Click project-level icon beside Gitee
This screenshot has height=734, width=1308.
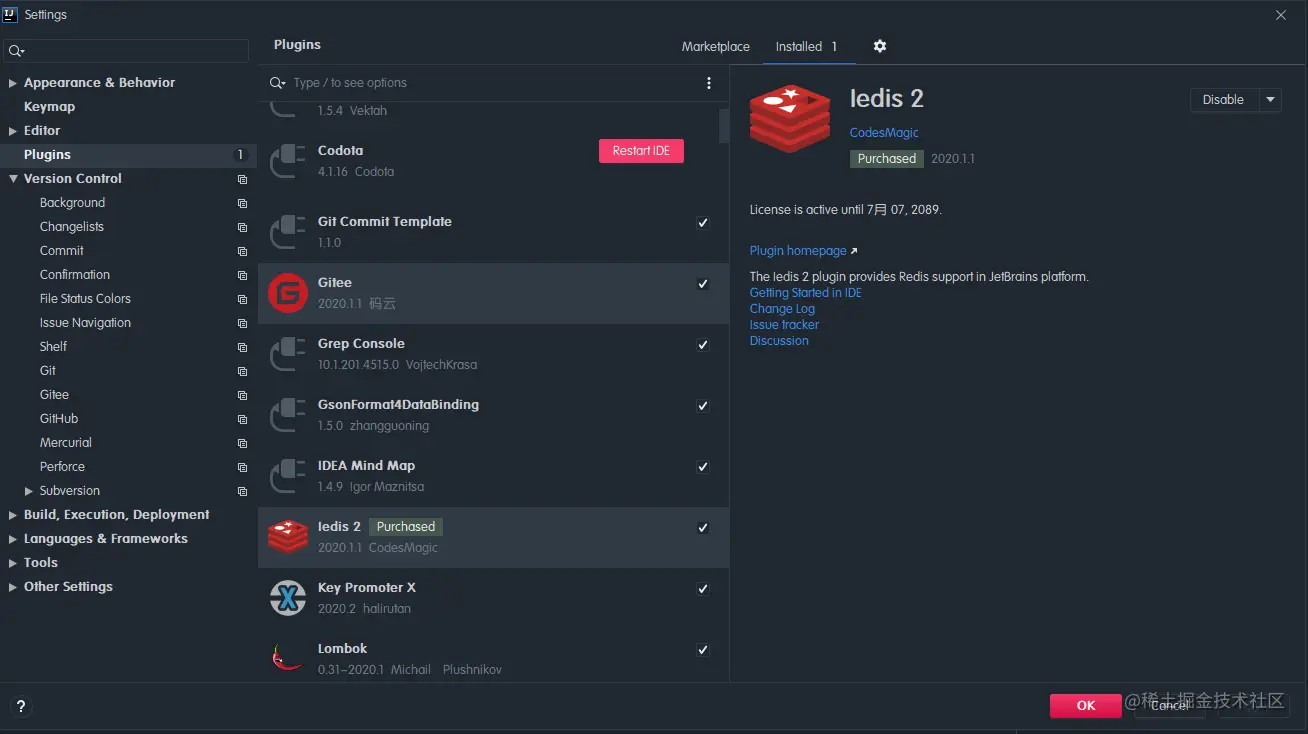coord(242,395)
